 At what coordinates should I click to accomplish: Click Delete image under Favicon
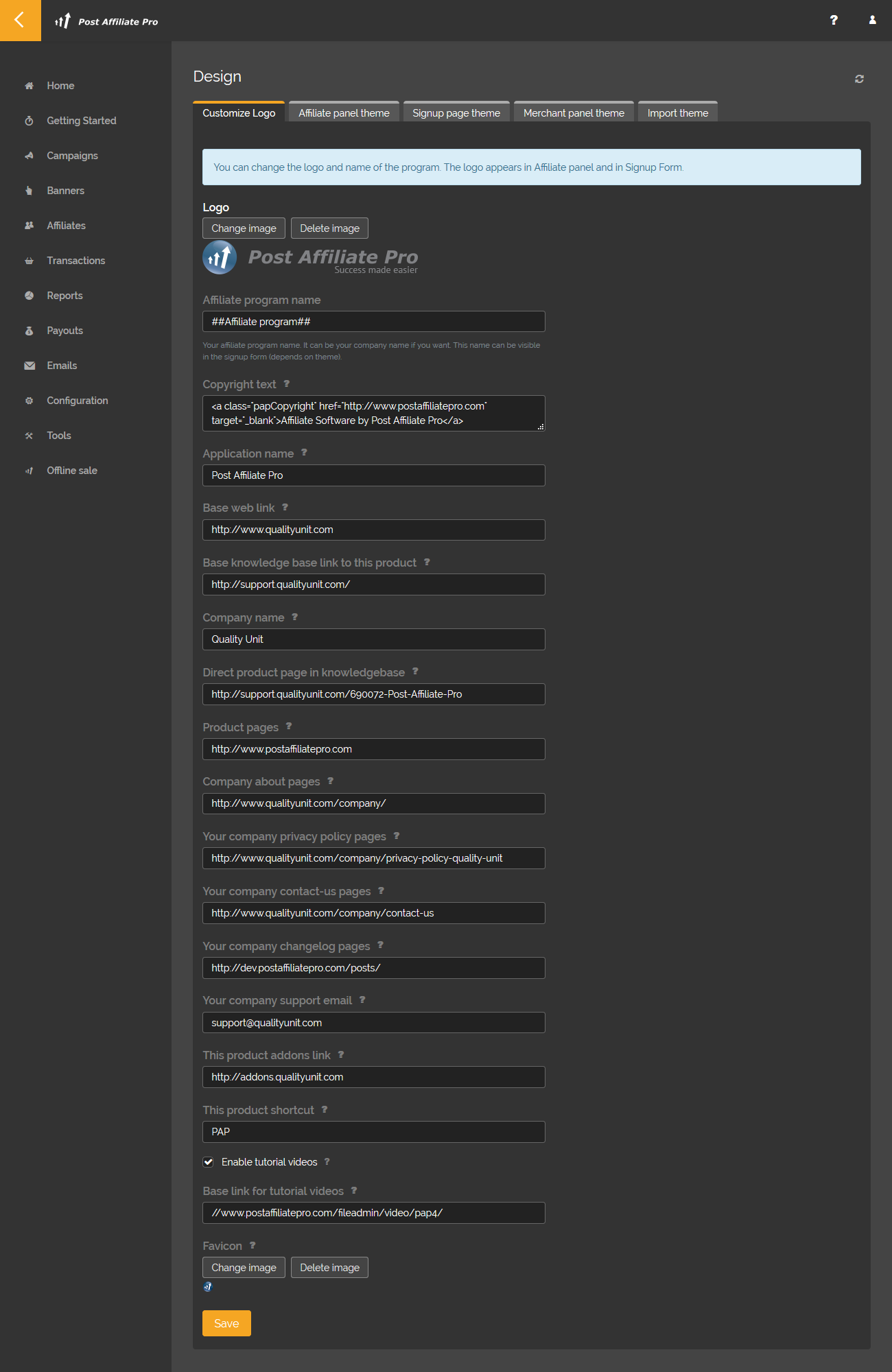329,1268
